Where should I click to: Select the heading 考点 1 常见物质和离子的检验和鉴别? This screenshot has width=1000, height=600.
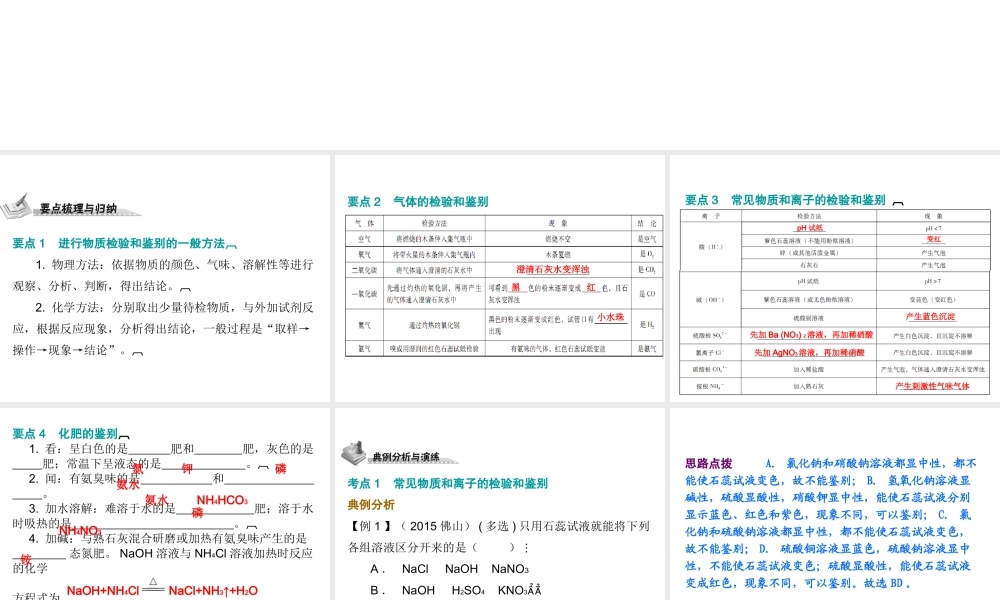click(x=448, y=483)
